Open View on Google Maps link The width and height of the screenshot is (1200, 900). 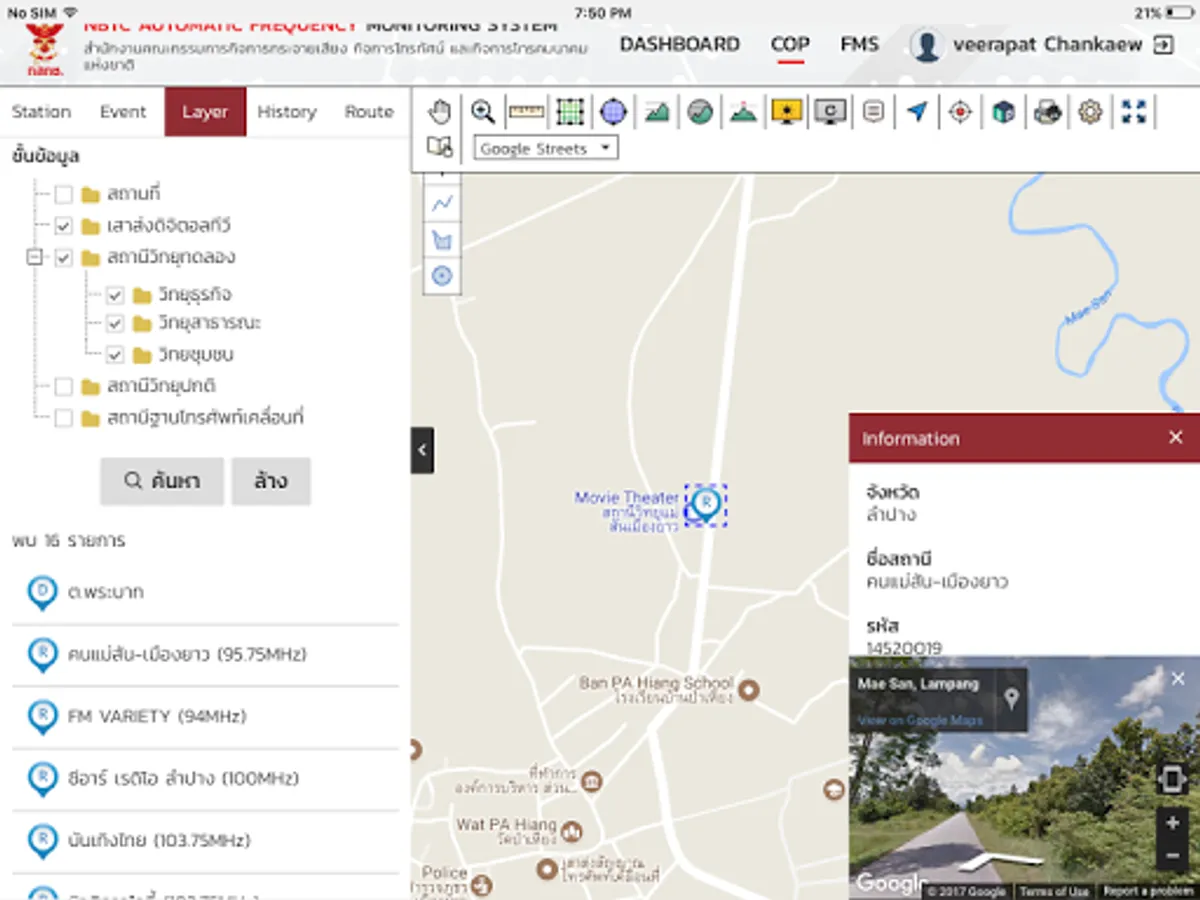coord(920,720)
